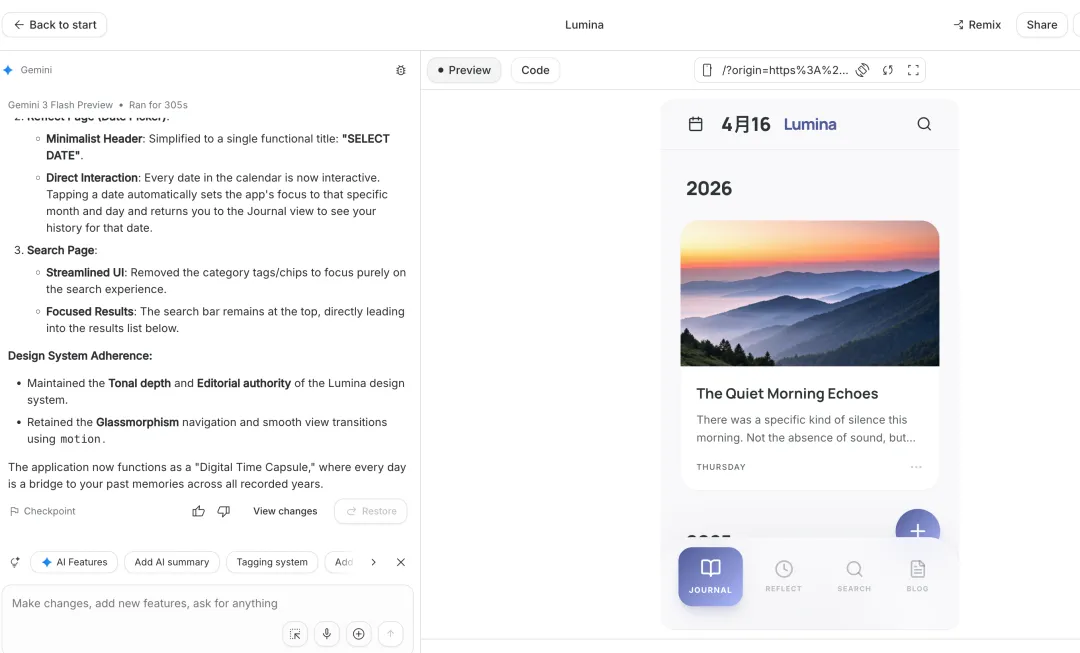The image size is (1080, 653).
Task: Give the response a thumbs down
Action: coord(224,511)
